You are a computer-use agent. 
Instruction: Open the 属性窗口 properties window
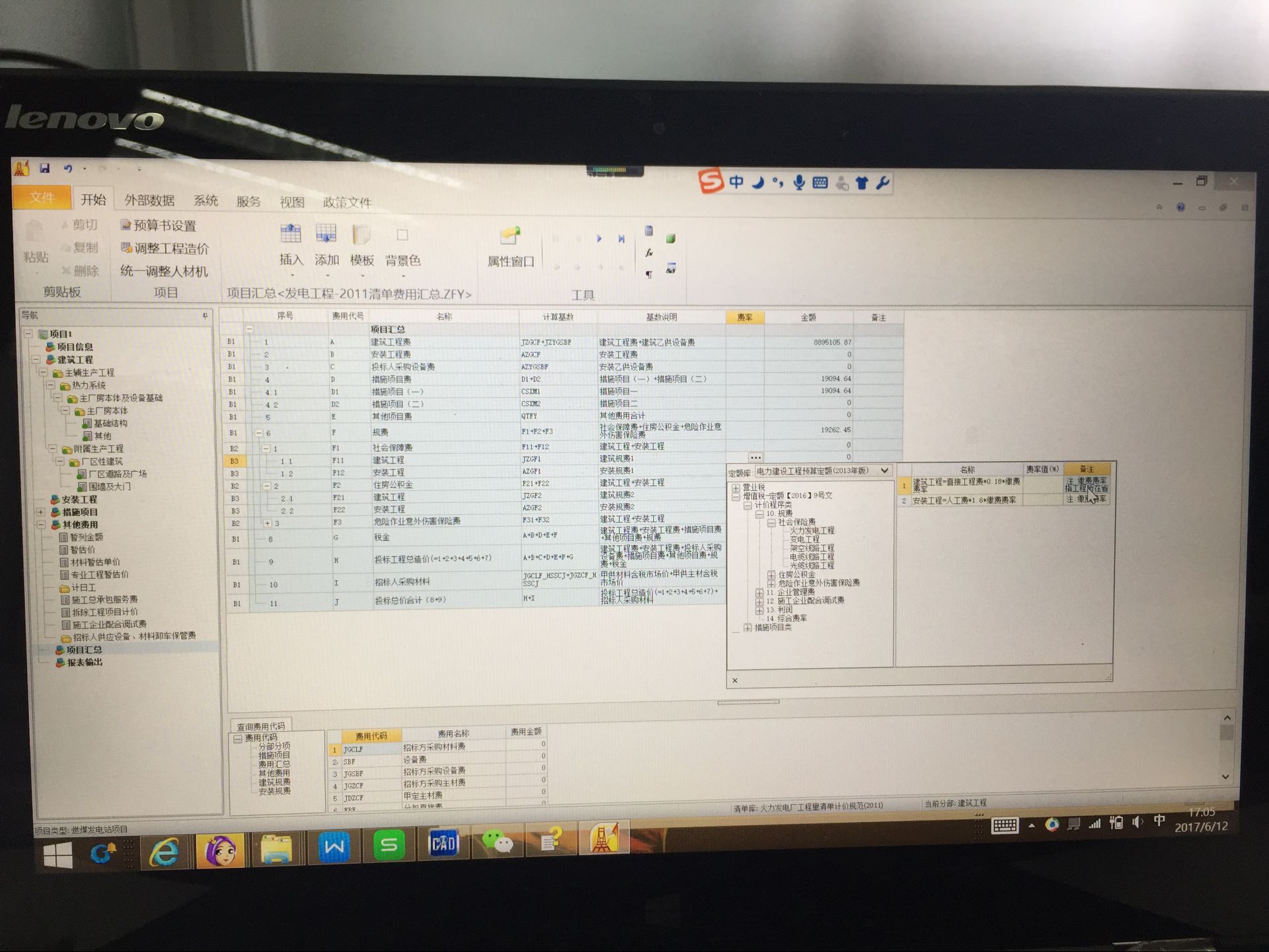pos(511,246)
